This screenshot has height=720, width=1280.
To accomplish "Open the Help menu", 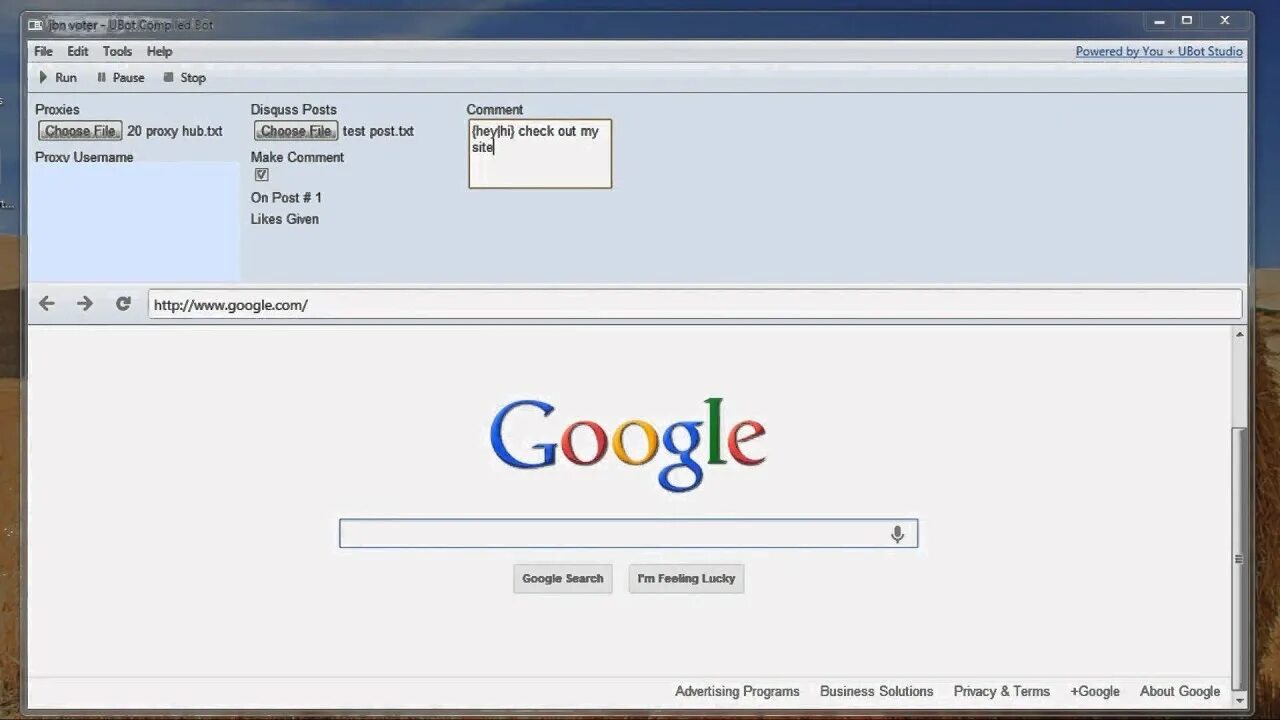I will [x=159, y=51].
